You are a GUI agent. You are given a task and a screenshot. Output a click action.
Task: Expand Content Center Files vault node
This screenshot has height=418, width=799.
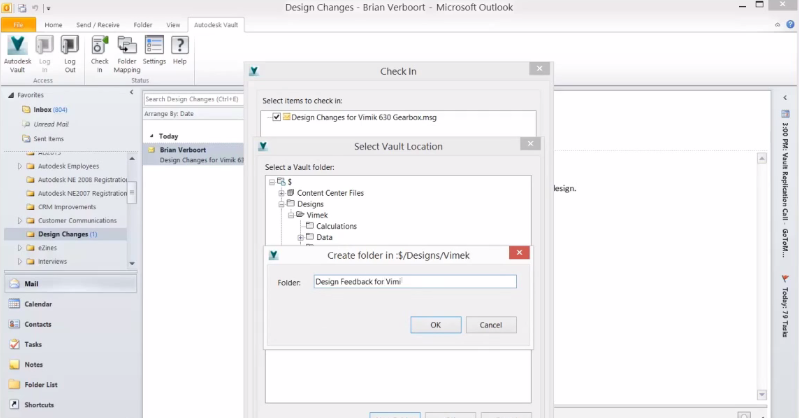(x=281, y=193)
